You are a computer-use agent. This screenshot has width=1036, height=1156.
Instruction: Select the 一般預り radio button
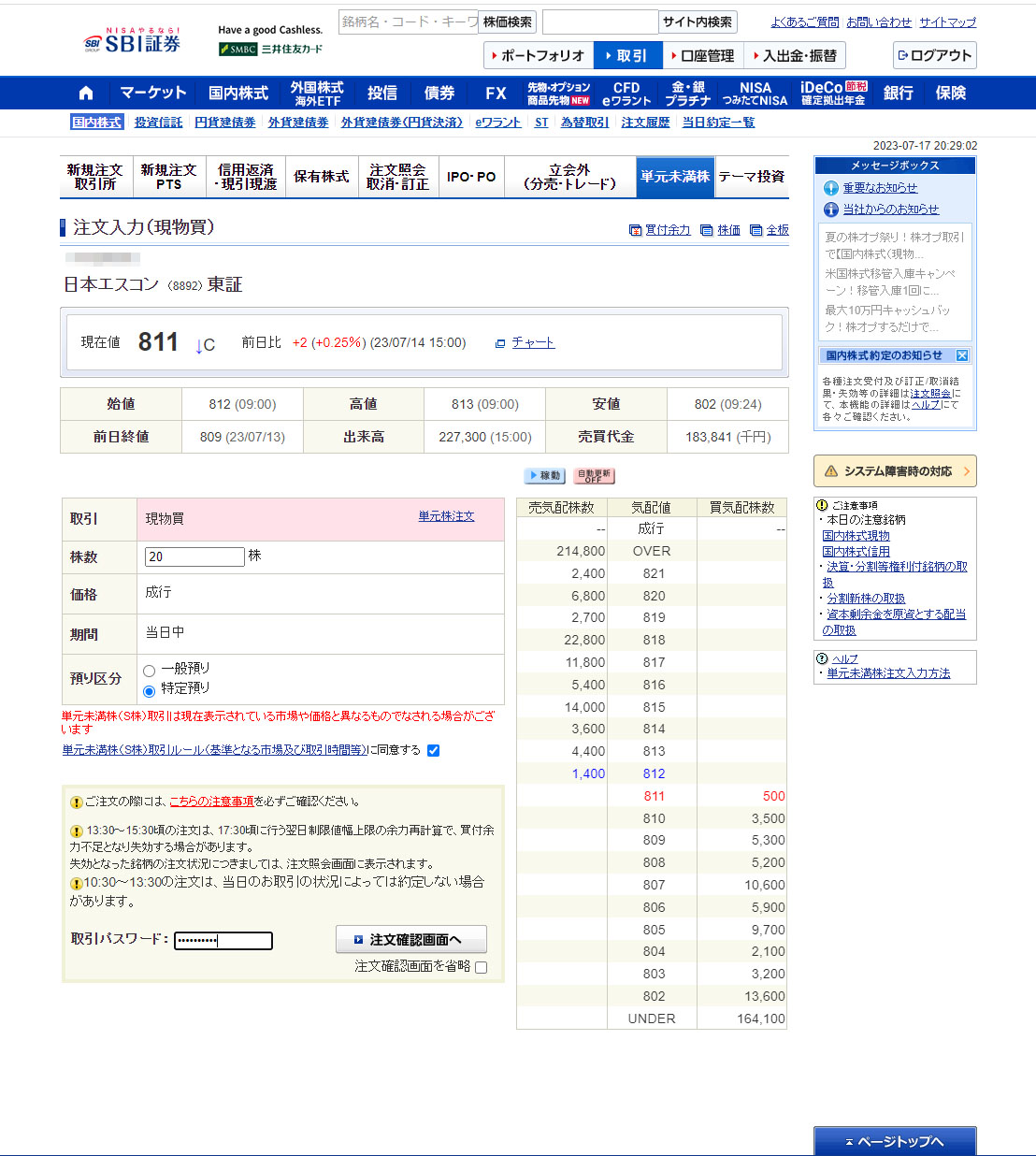[x=150, y=671]
